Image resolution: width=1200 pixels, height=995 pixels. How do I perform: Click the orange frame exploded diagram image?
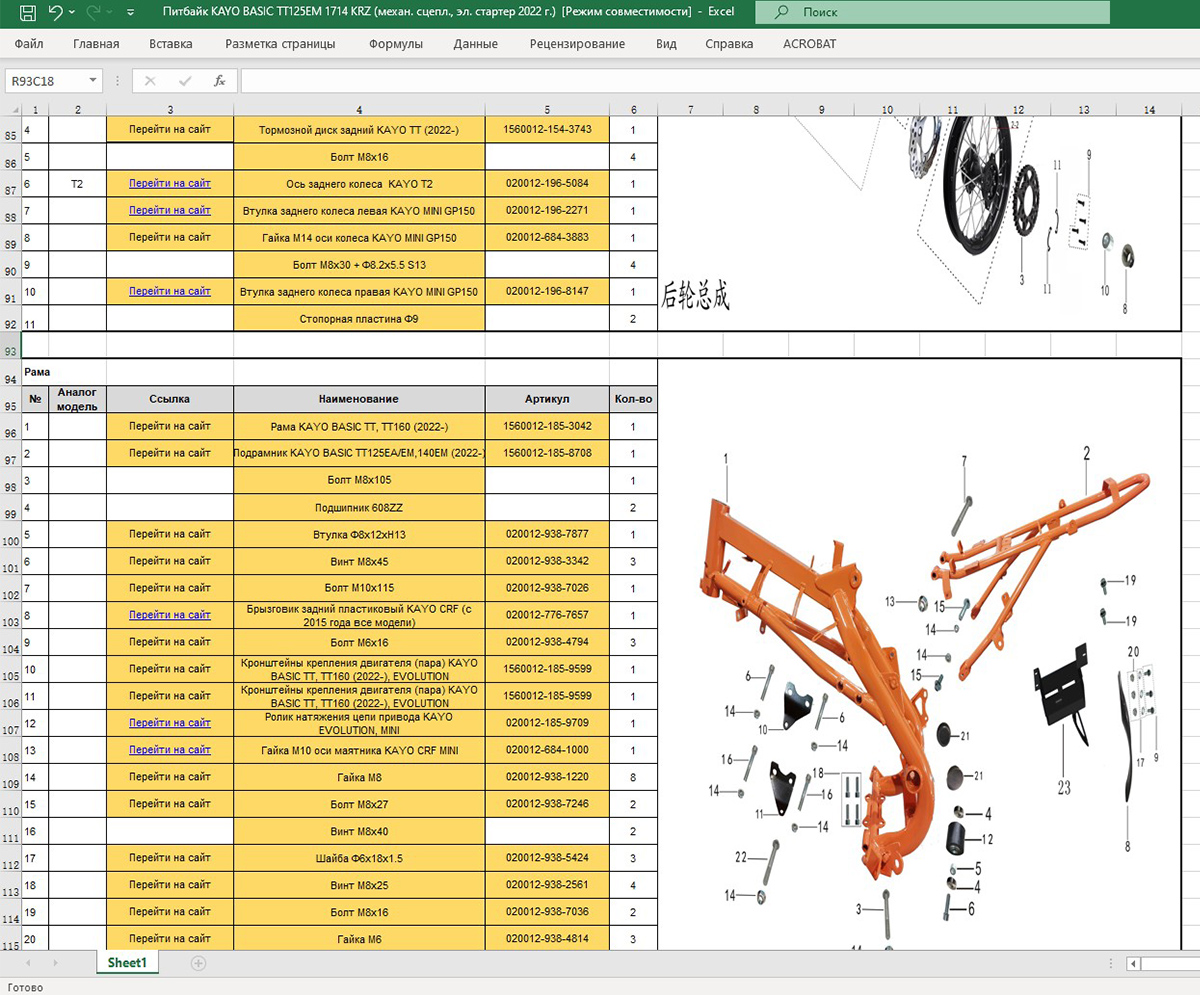coord(920,655)
